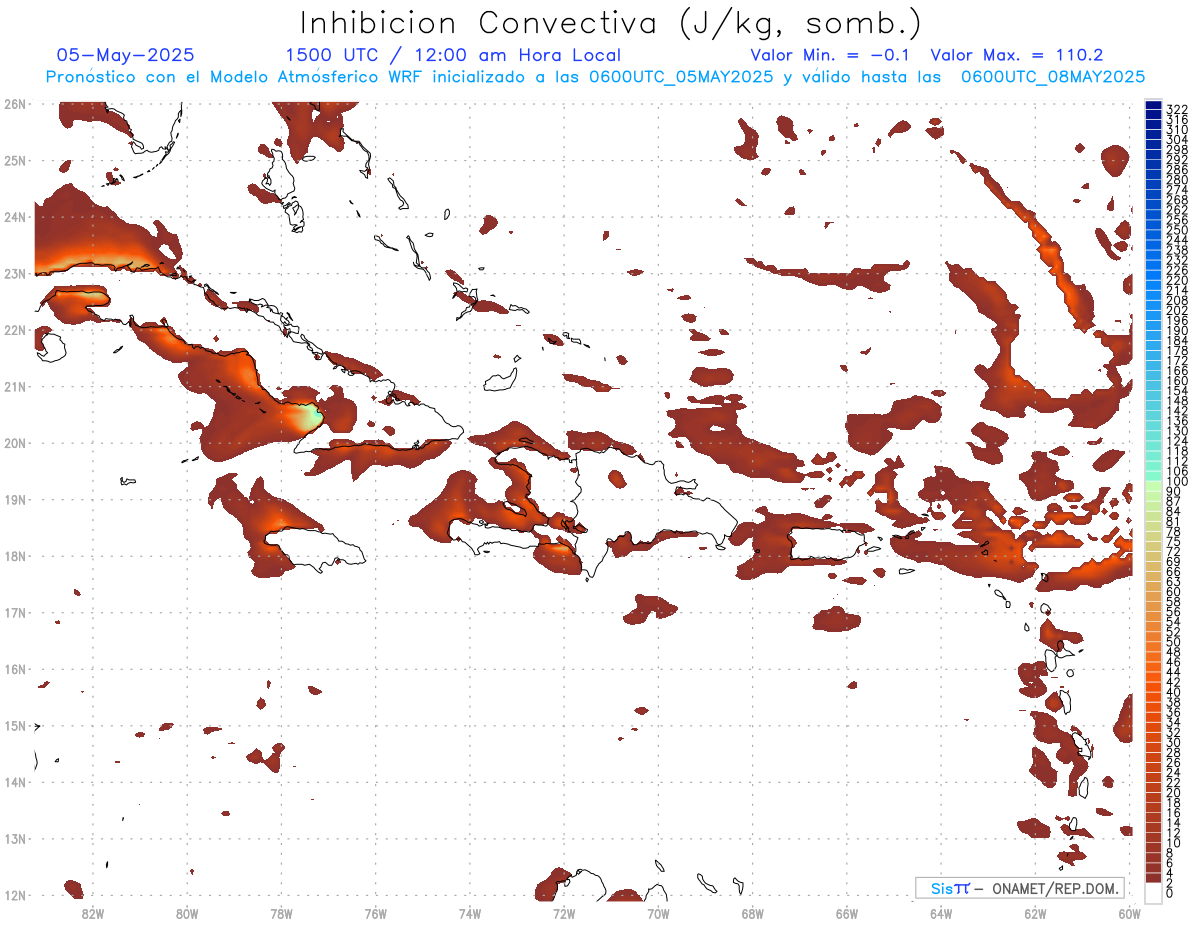Click the 12N latitude label
The width and height of the screenshot is (1200, 927).
[x=15, y=895]
